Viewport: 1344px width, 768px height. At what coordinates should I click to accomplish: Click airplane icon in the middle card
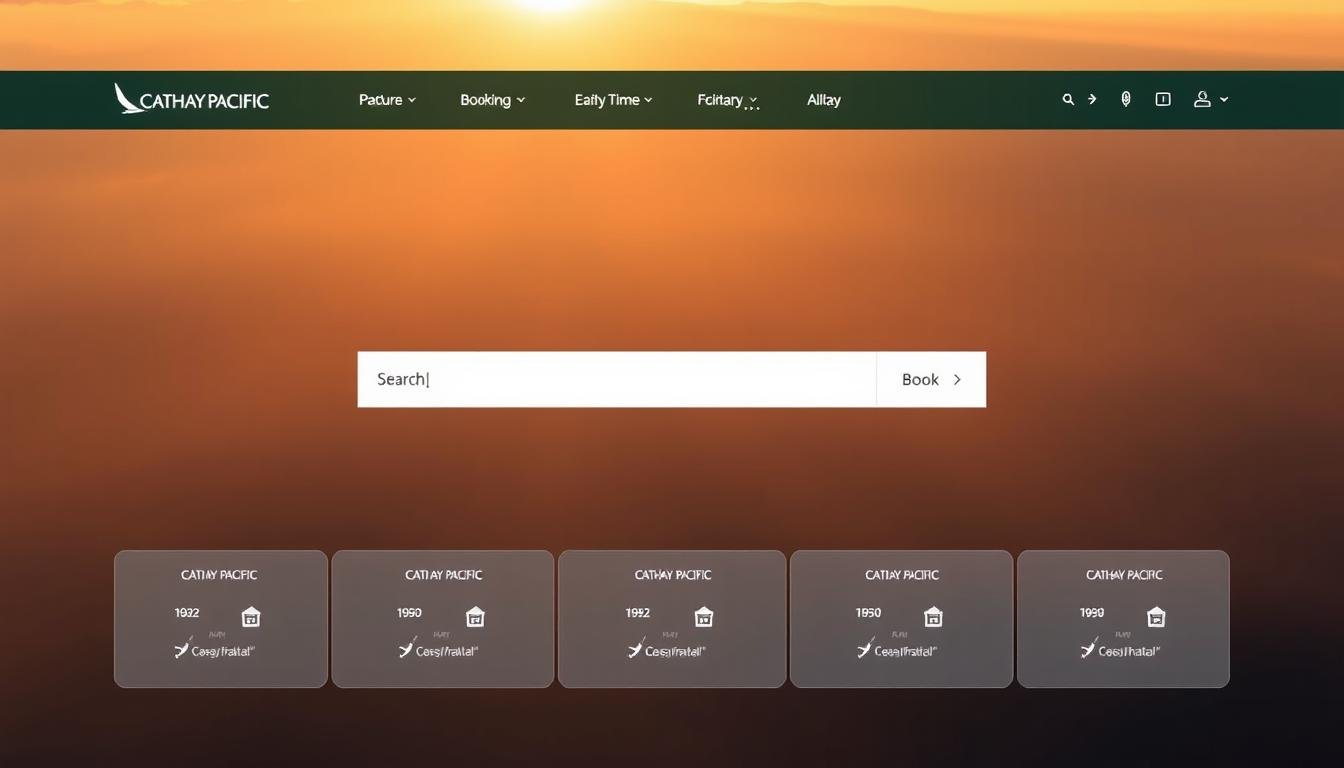(635, 650)
